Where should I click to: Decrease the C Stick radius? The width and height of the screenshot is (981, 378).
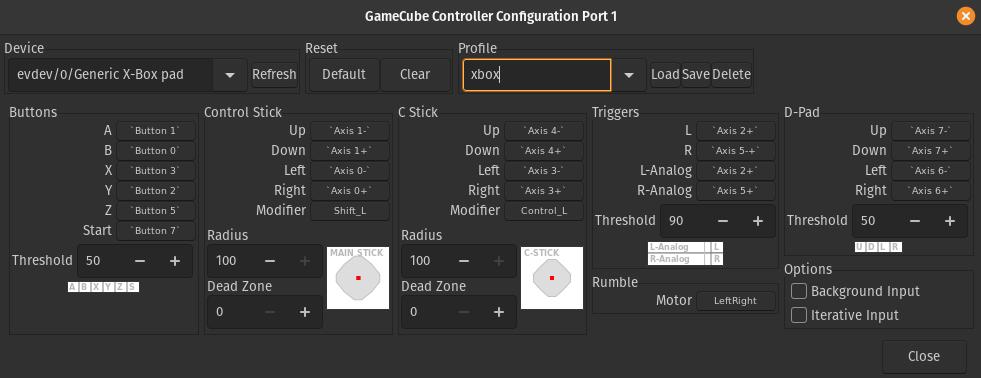pyautogui.click(x=464, y=261)
